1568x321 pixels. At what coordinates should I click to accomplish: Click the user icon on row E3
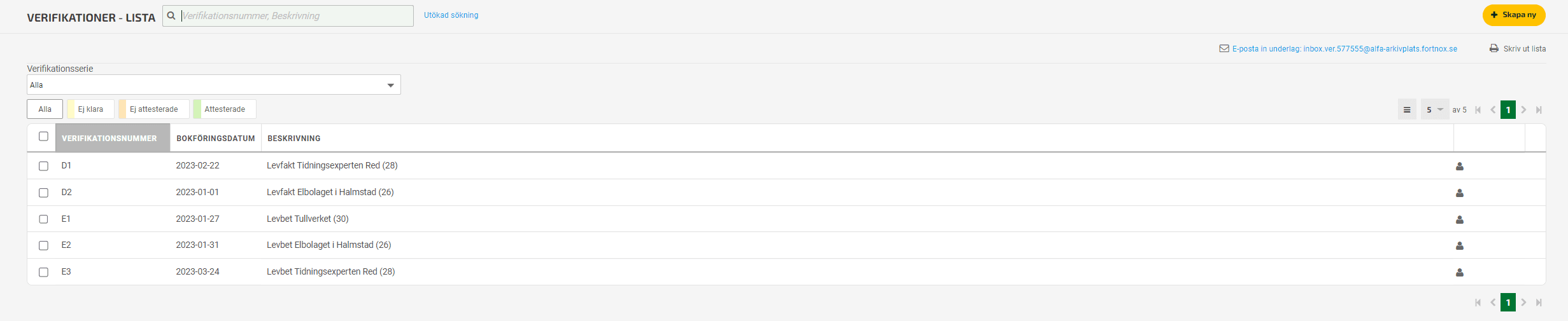tap(1460, 273)
